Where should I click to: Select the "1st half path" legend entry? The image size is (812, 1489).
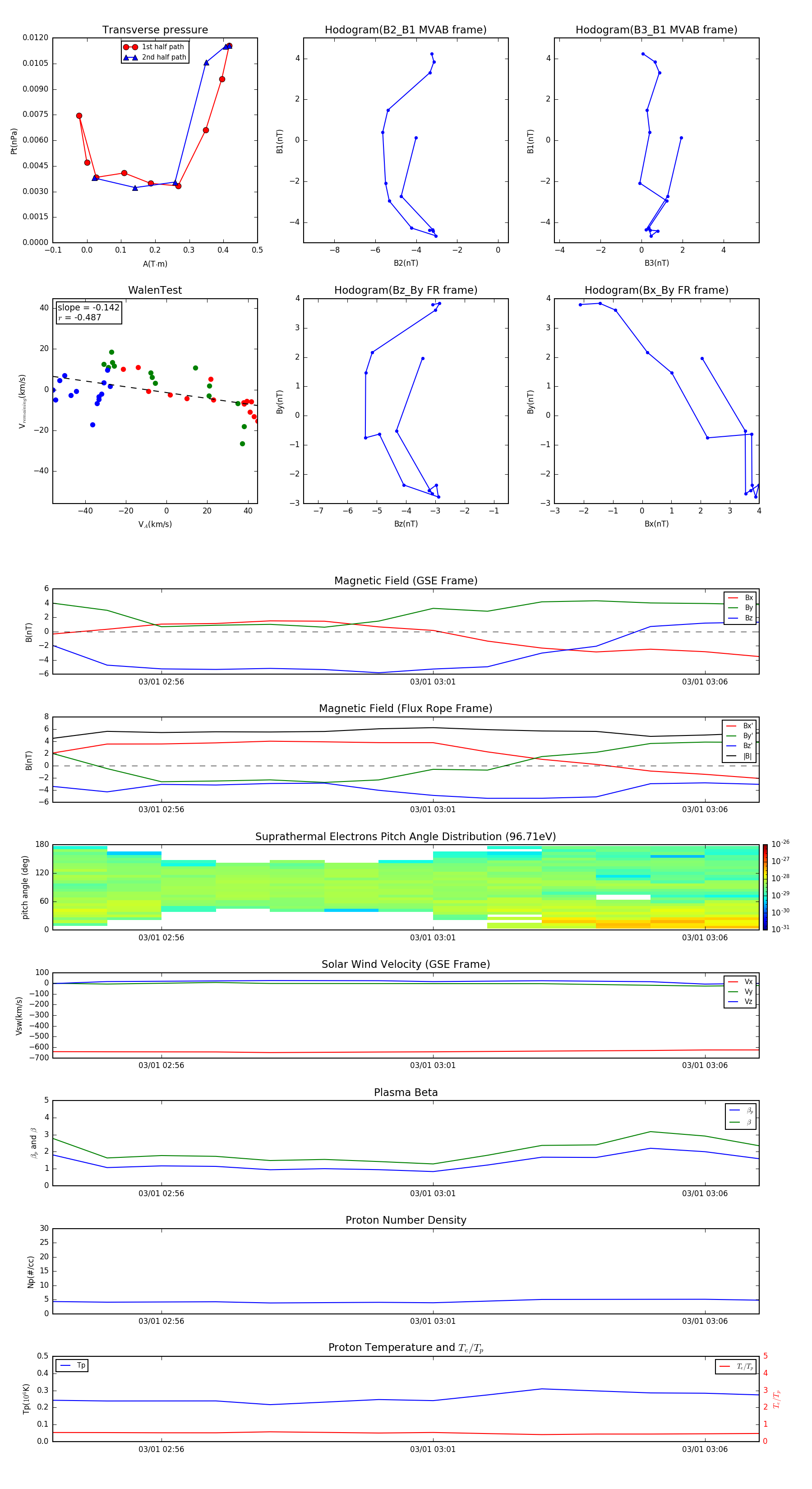pyautogui.click(x=154, y=47)
